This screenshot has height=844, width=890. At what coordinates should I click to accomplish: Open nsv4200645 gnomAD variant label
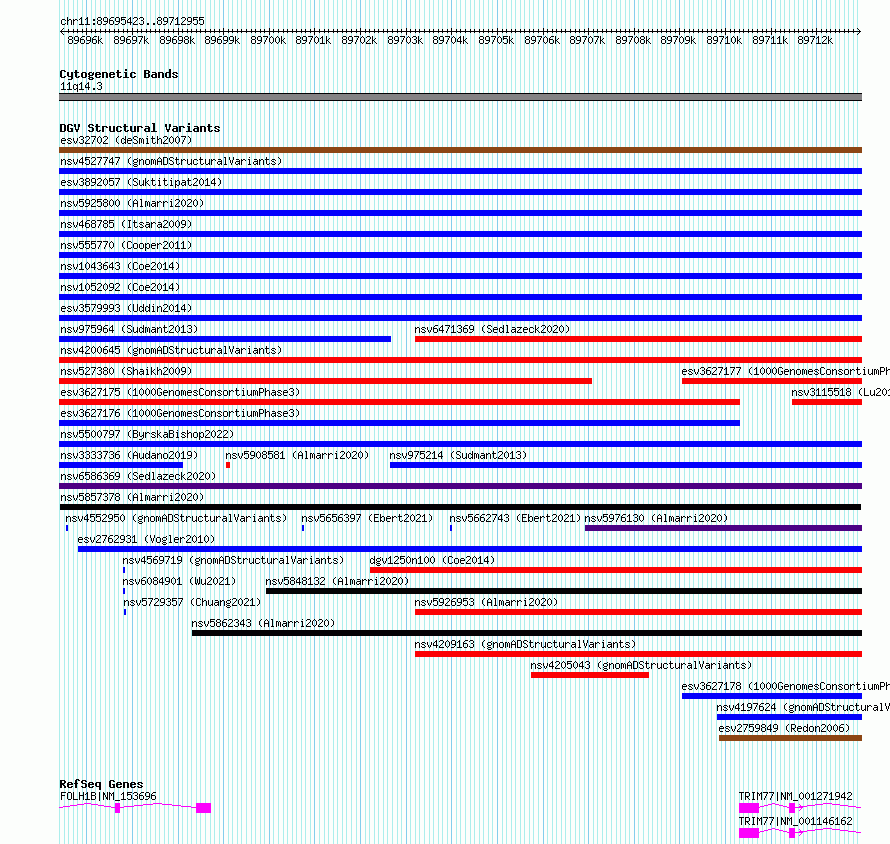[171, 350]
